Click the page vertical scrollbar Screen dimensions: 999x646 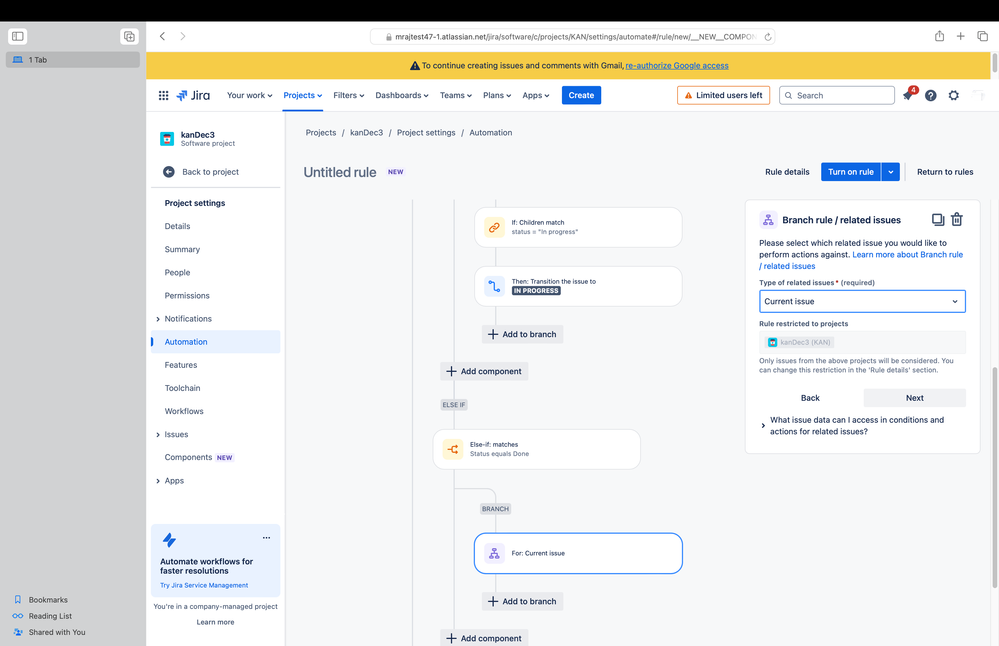click(x=995, y=478)
